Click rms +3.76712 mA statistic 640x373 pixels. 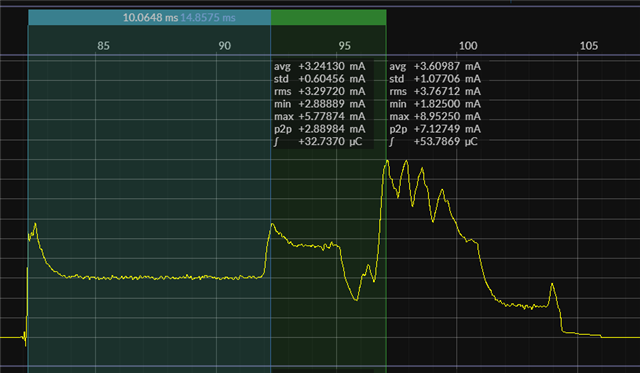pos(435,91)
